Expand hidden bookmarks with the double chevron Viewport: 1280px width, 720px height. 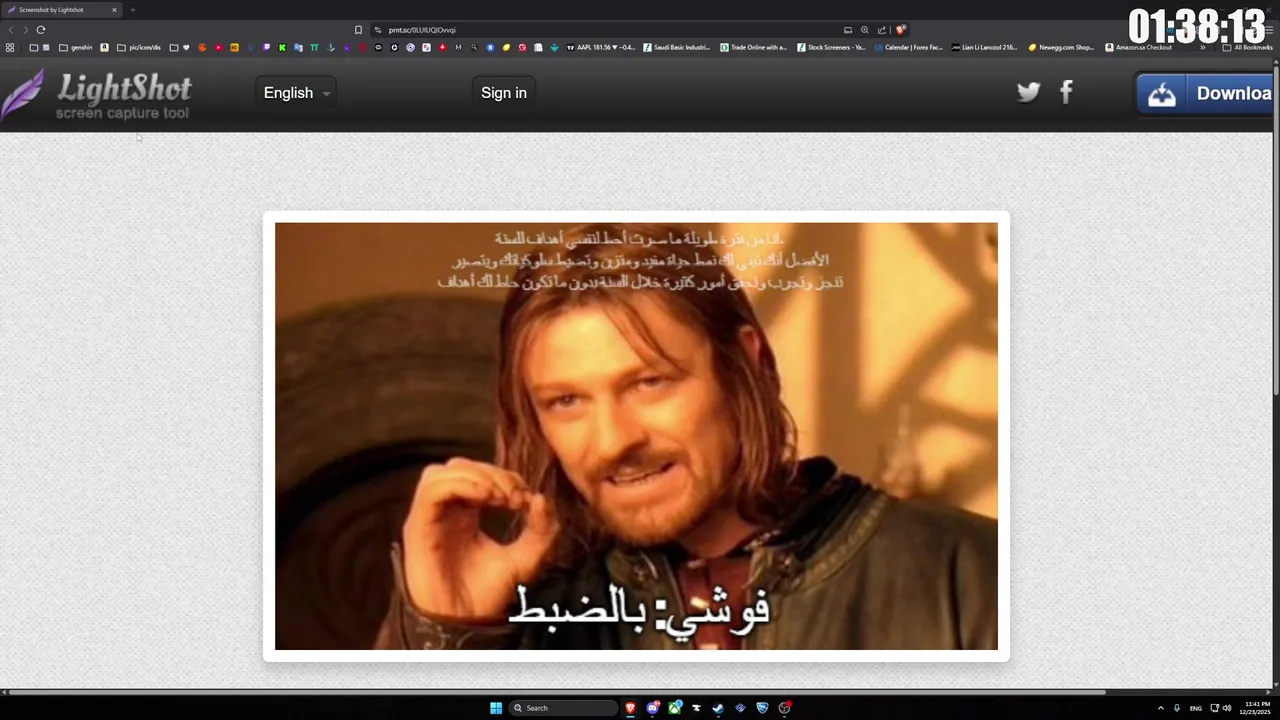pyautogui.click(x=1203, y=47)
